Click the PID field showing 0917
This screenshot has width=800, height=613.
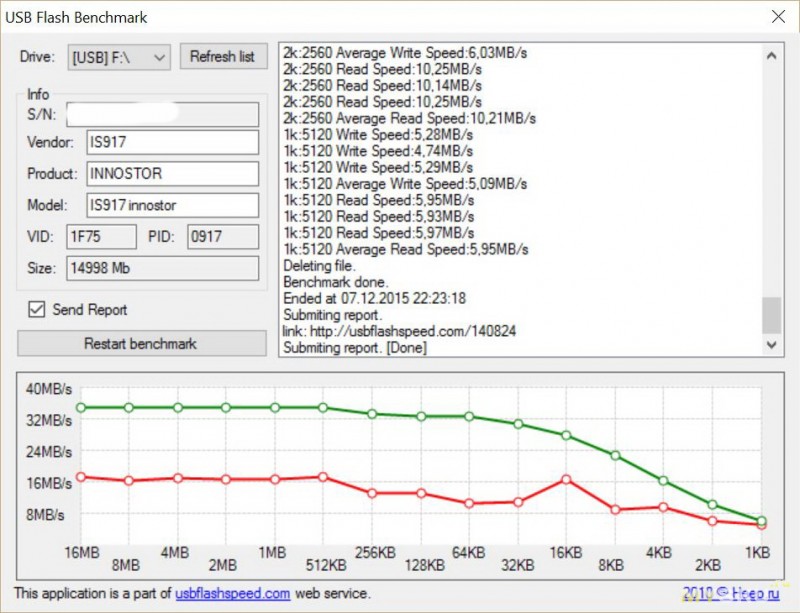coord(223,237)
